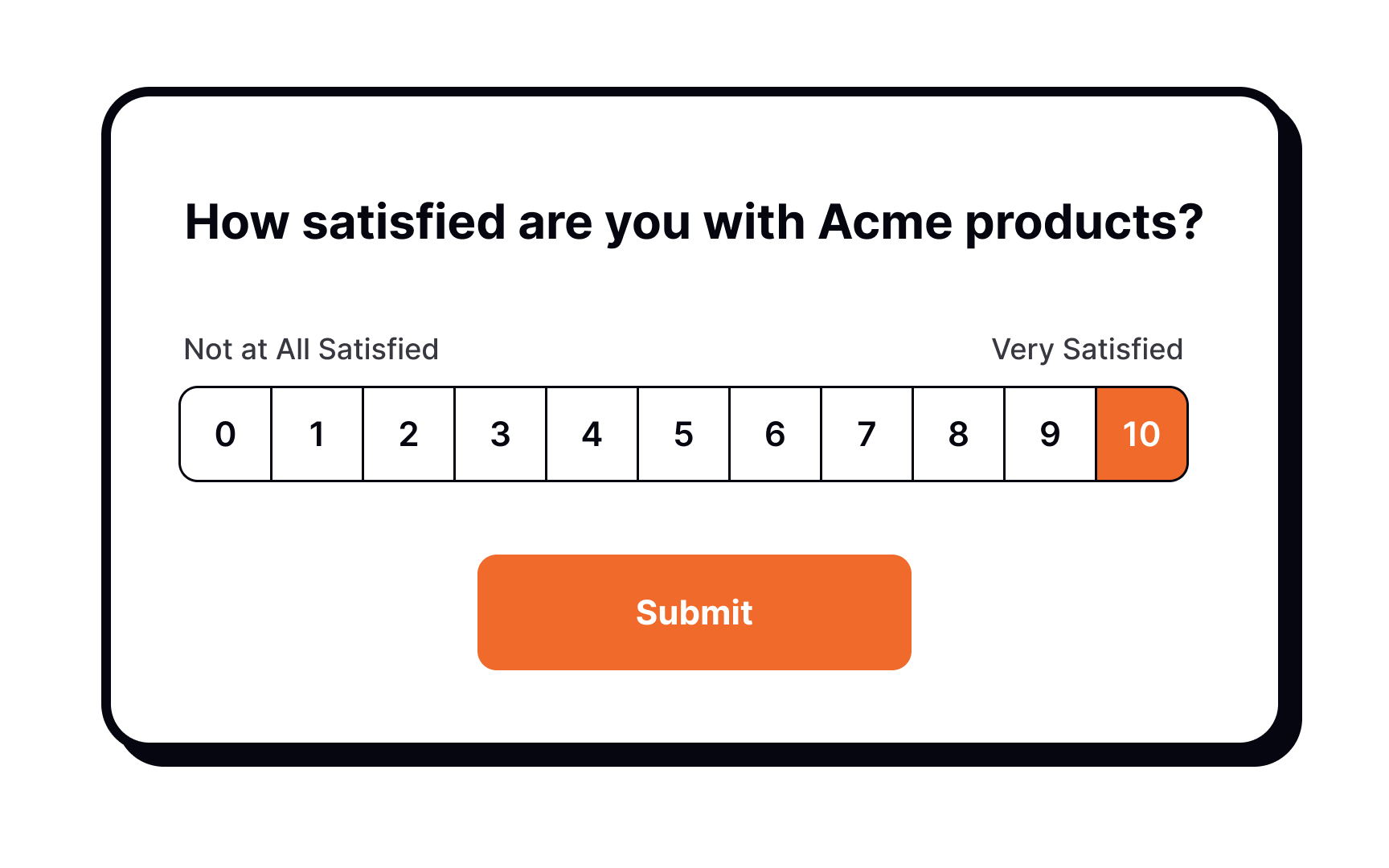
Task: Select the midpoint rating of 5
Action: pos(683,433)
